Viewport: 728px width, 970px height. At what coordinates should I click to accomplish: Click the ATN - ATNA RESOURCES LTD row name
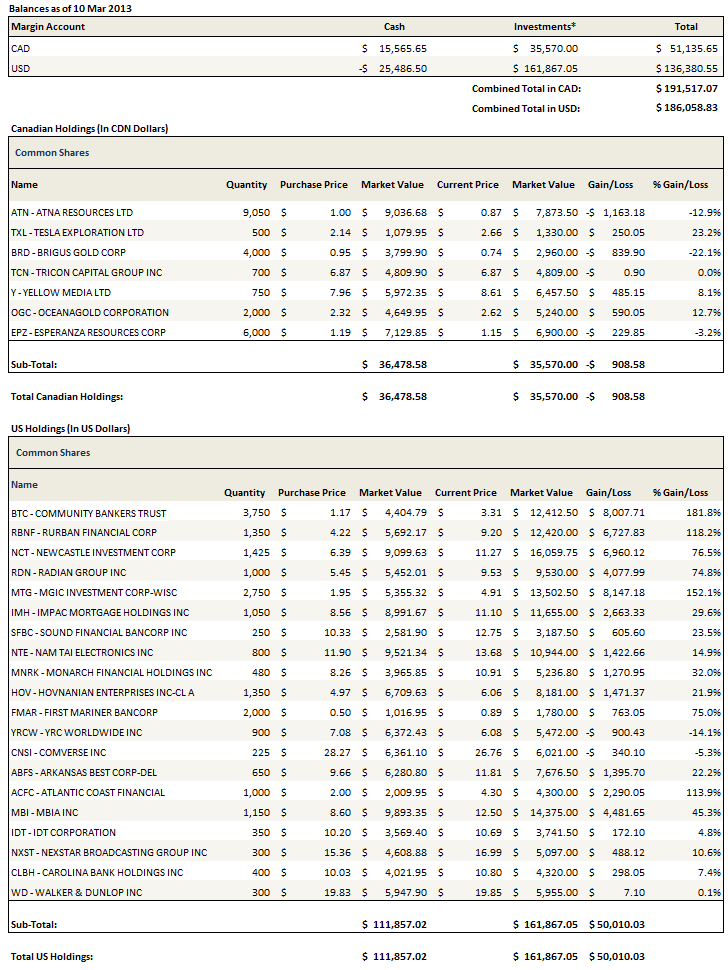(x=71, y=212)
